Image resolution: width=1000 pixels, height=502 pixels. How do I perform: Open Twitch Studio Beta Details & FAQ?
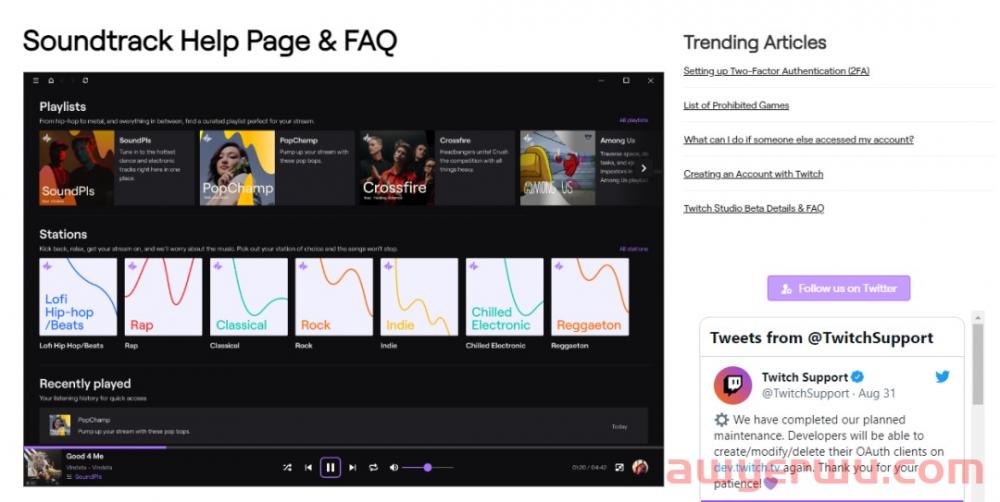coord(754,208)
